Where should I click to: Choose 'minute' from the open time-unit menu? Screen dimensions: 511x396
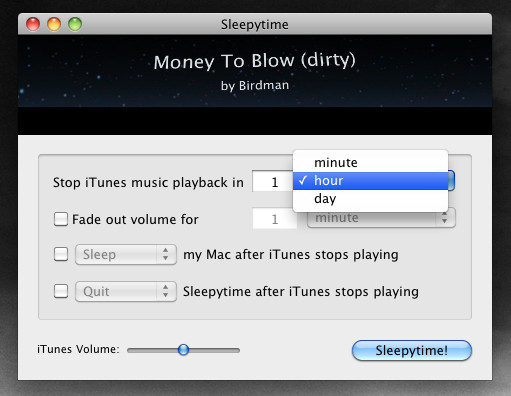click(370, 163)
